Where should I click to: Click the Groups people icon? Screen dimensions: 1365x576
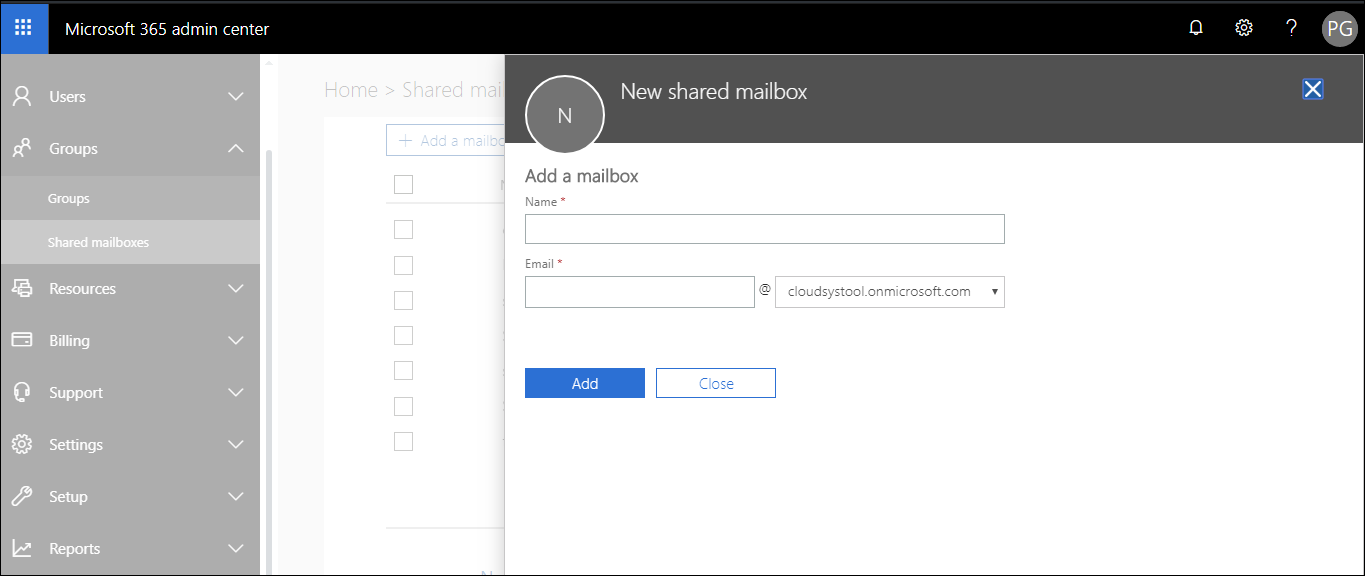pyautogui.click(x=21, y=148)
